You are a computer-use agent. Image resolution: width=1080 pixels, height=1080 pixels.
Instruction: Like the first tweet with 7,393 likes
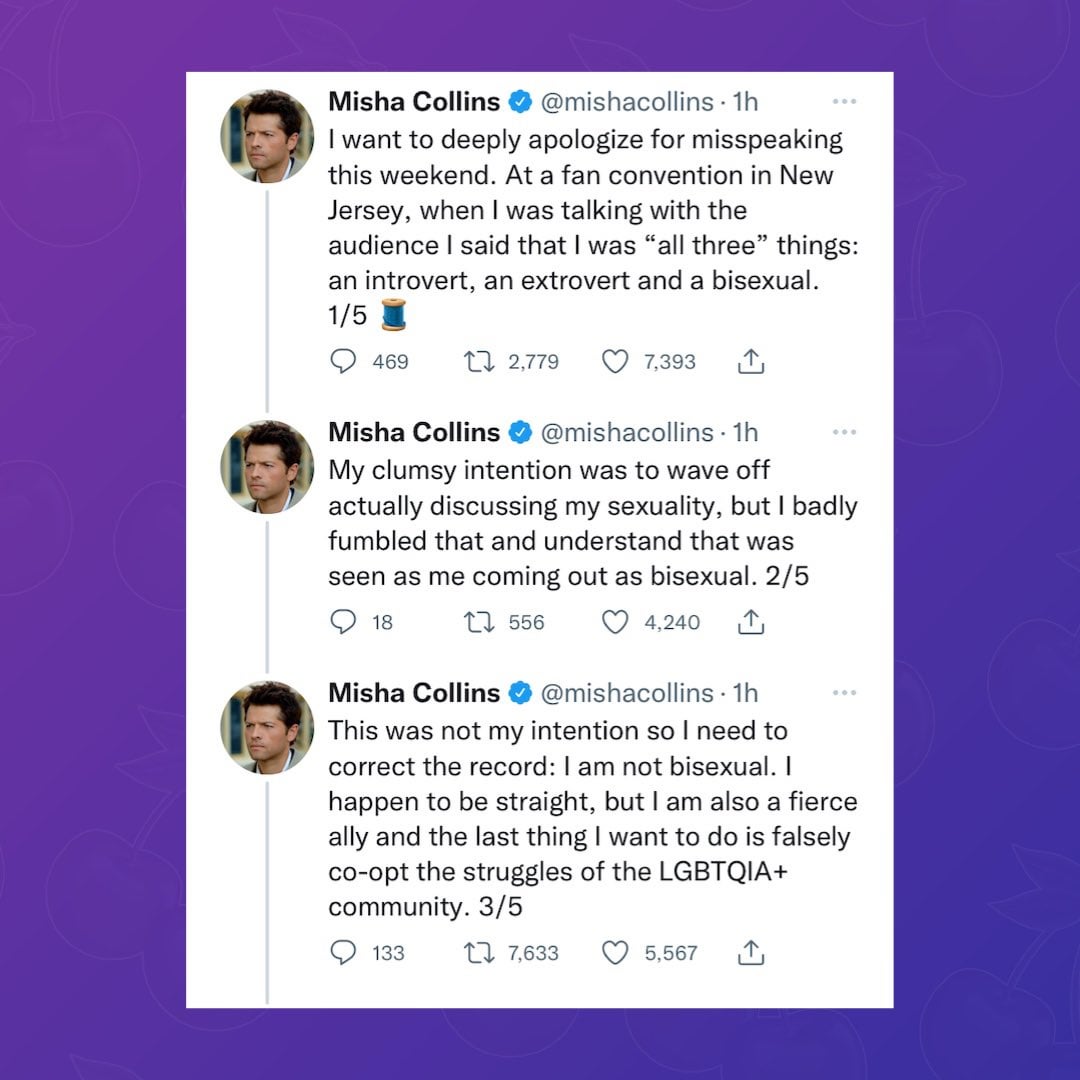point(614,361)
